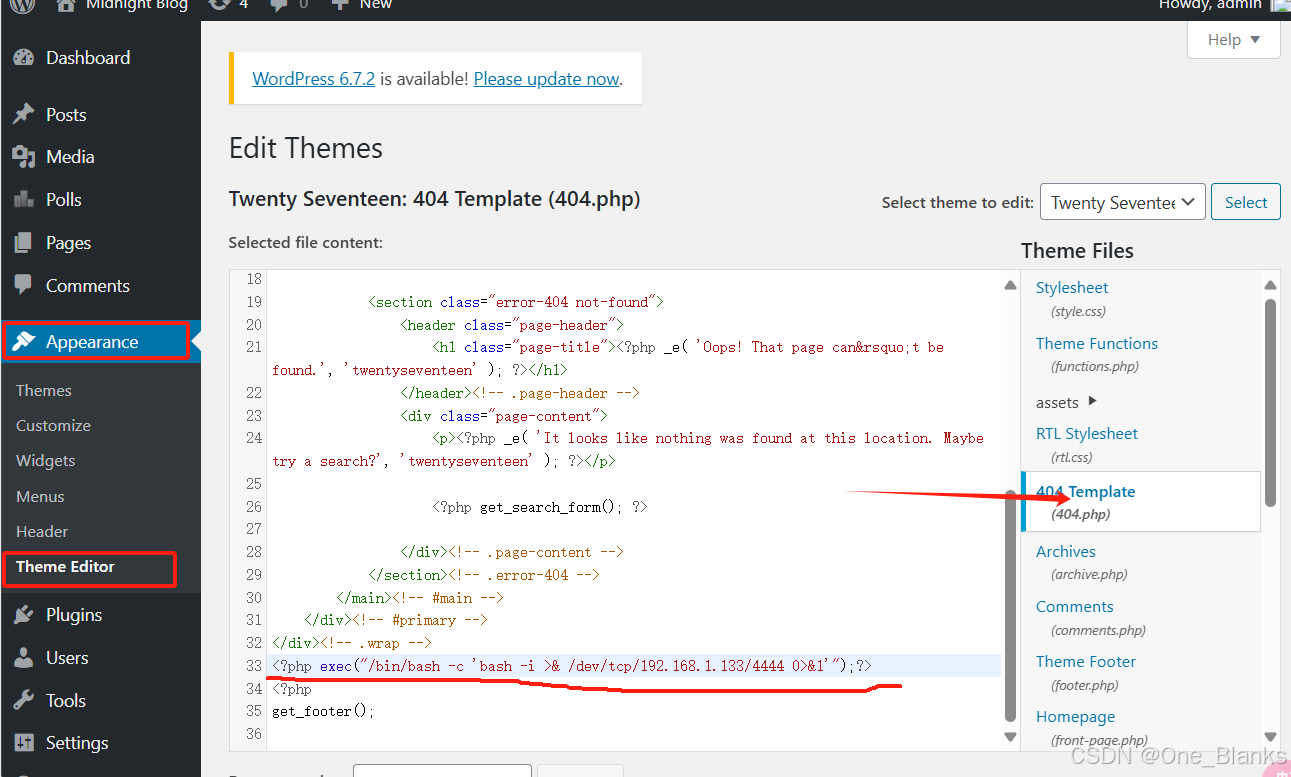Click the Midnight Blog site name
The height and width of the screenshot is (777, 1291).
tap(137, 5)
